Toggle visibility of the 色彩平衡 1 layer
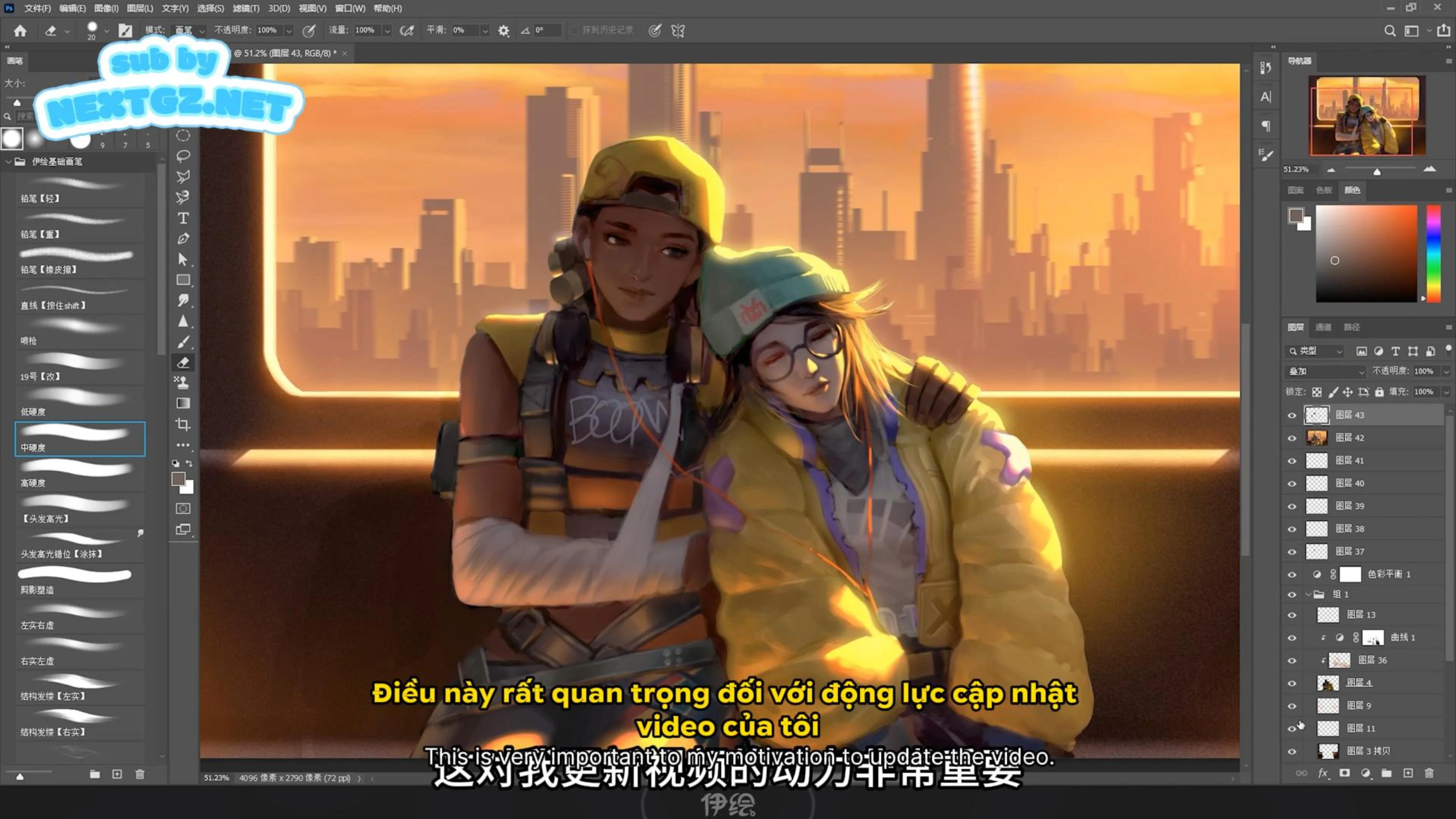1456x819 pixels. coord(1293,574)
